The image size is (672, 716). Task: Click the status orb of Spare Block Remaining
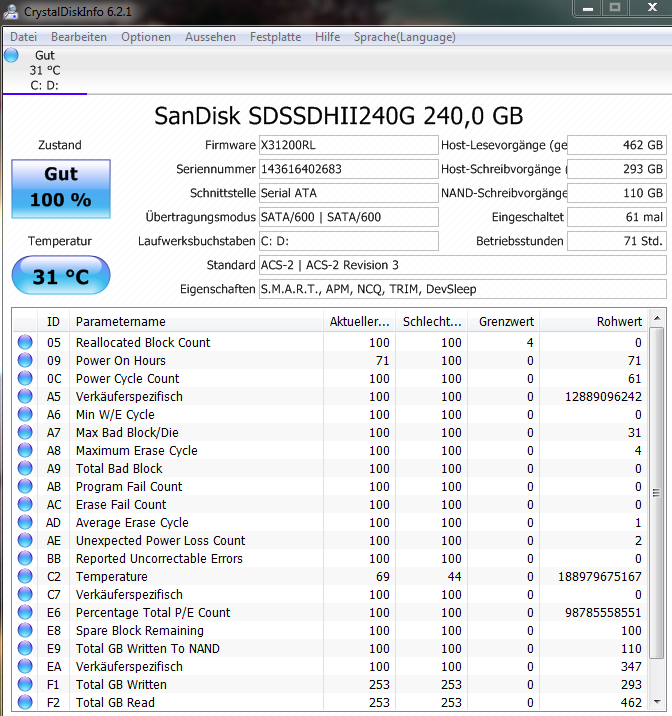(25, 630)
